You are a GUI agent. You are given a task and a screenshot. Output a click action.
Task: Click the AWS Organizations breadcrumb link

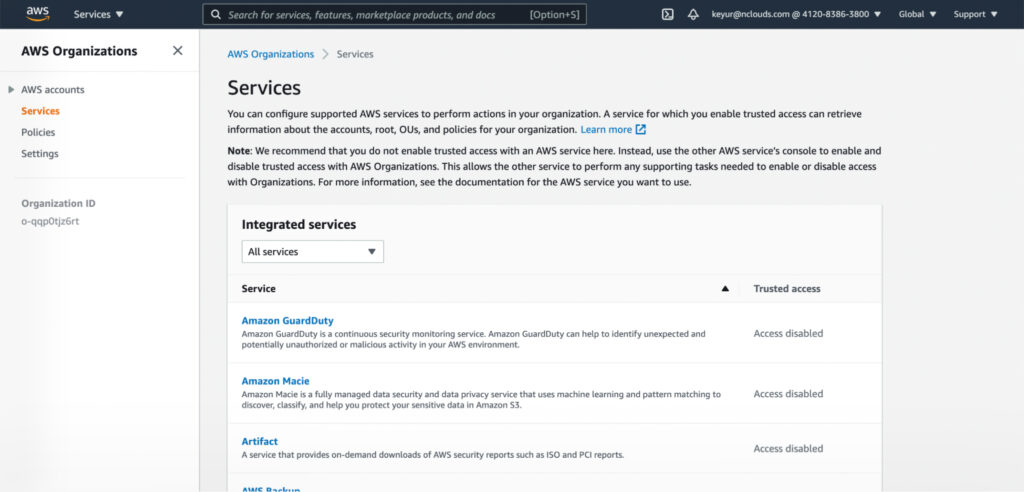(x=270, y=54)
